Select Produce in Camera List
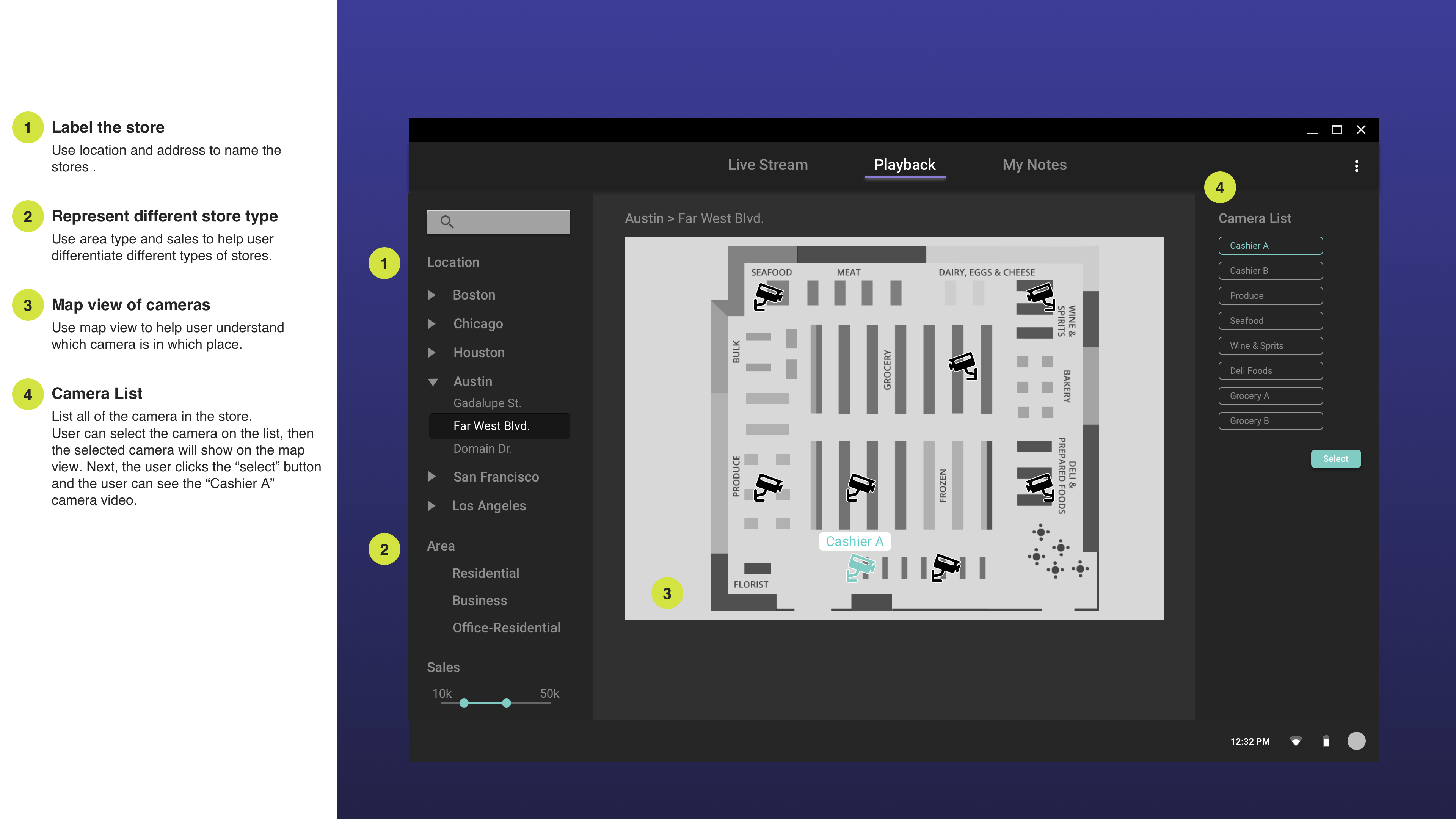 pos(1270,296)
